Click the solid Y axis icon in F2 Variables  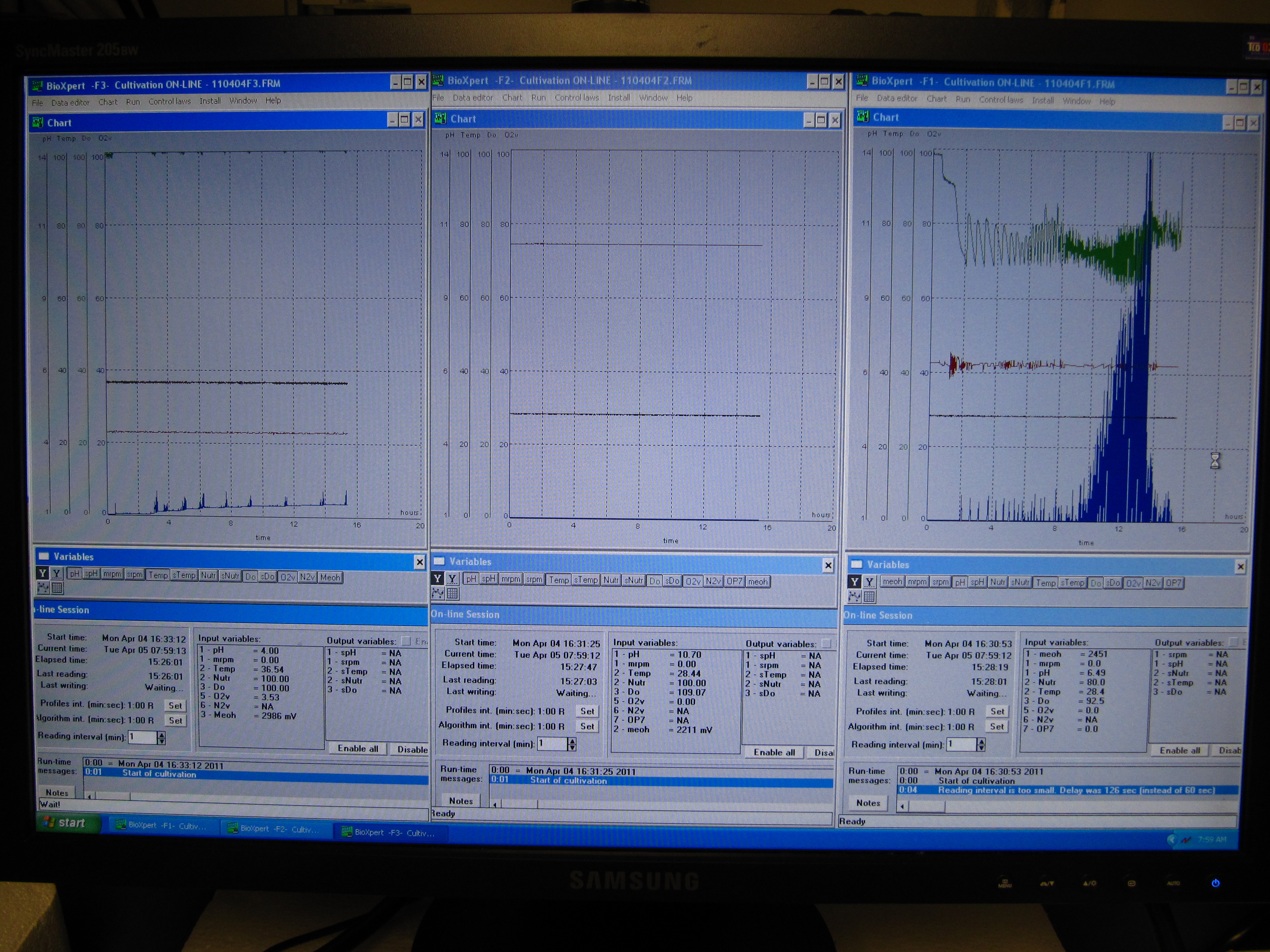point(438,578)
